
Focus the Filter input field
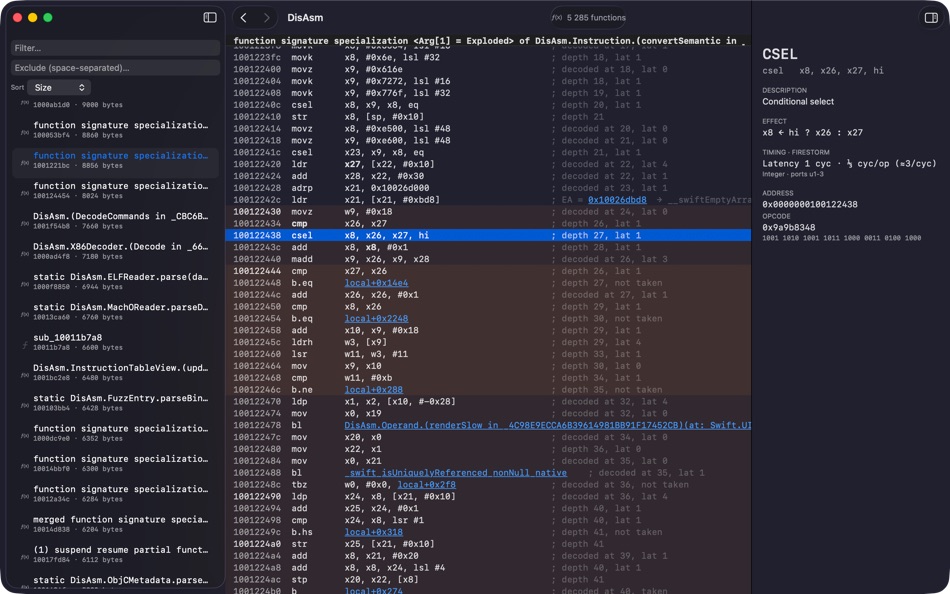(115, 48)
